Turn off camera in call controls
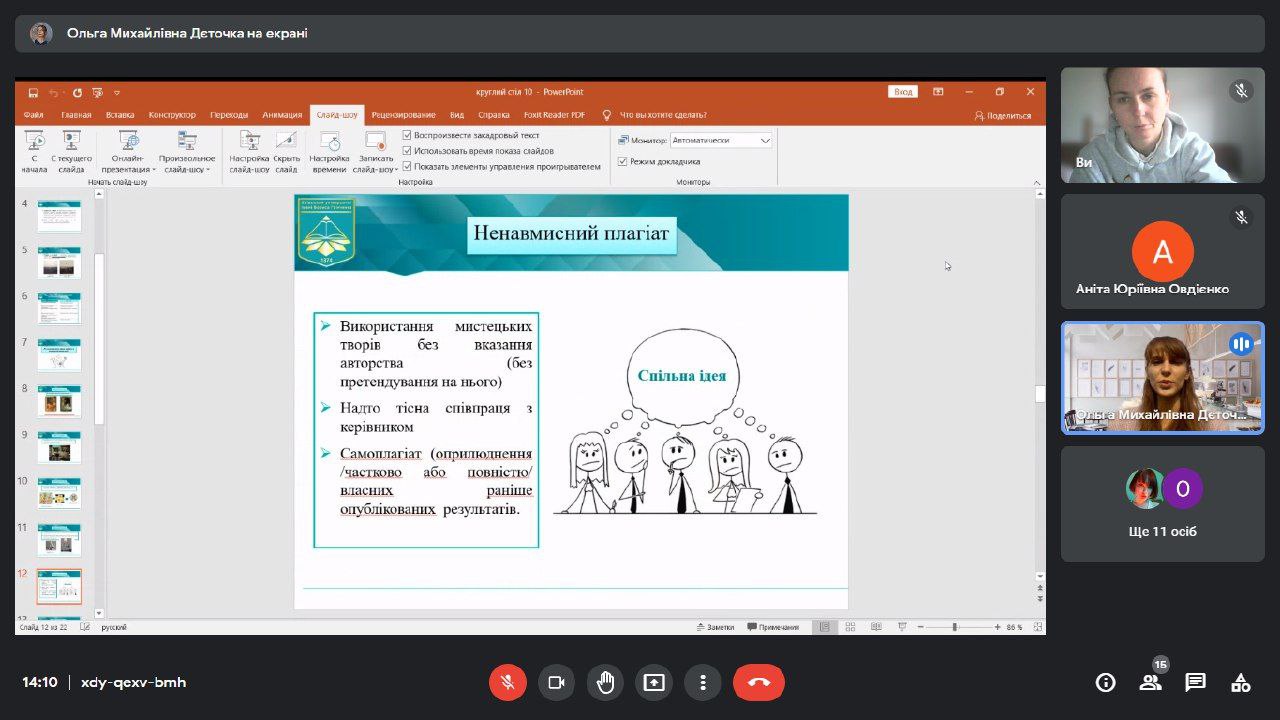1280x720 pixels. (556, 682)
